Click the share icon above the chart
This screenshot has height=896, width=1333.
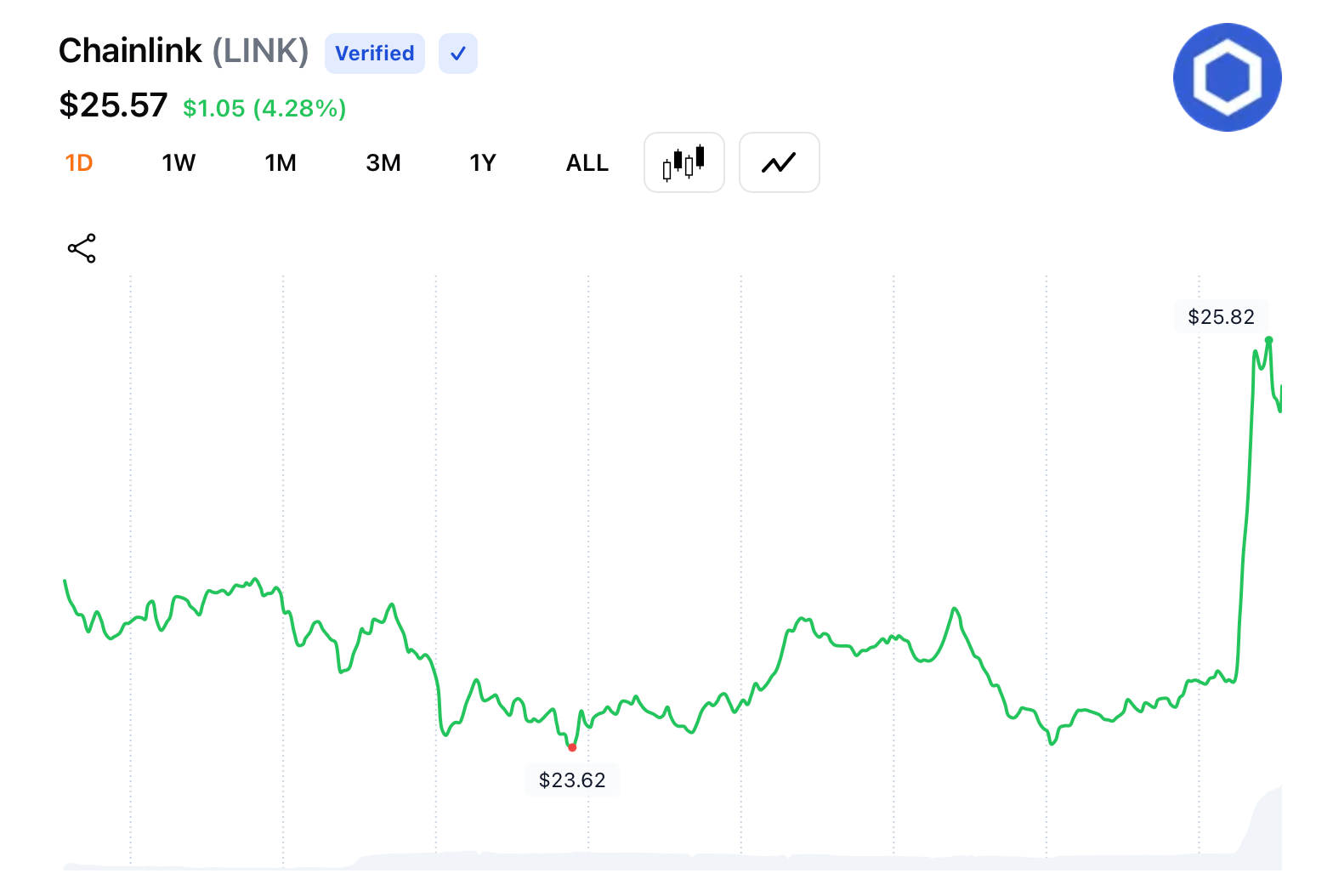click(x=82, y=248)
